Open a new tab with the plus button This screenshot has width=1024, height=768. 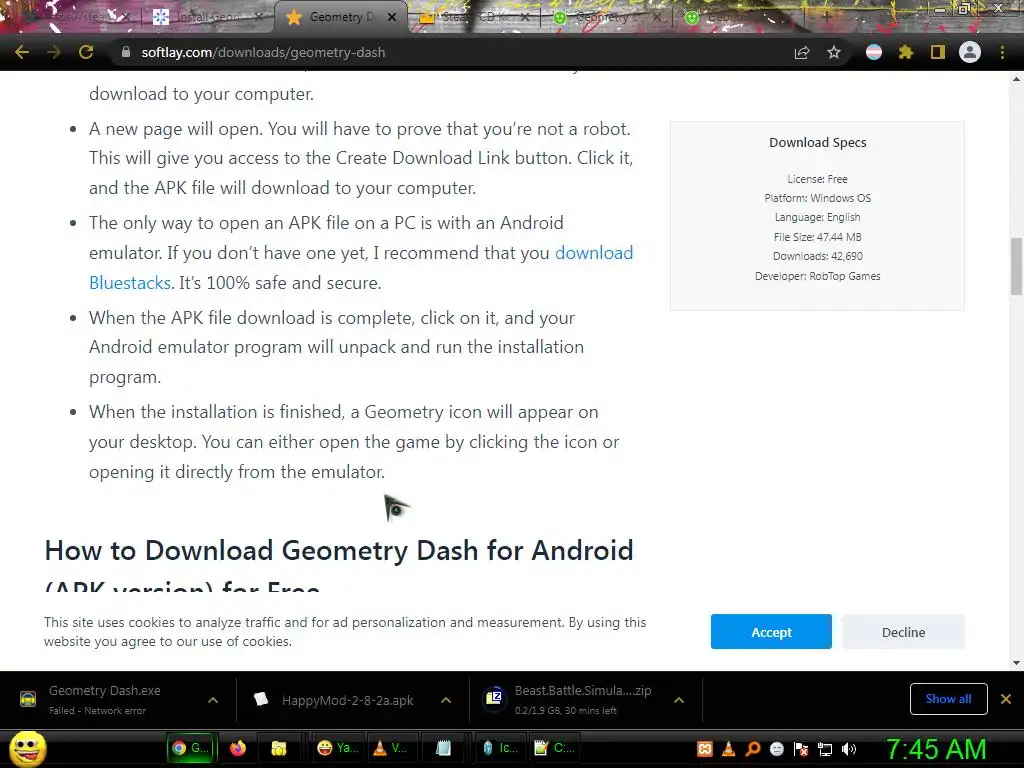click(826, 17)
